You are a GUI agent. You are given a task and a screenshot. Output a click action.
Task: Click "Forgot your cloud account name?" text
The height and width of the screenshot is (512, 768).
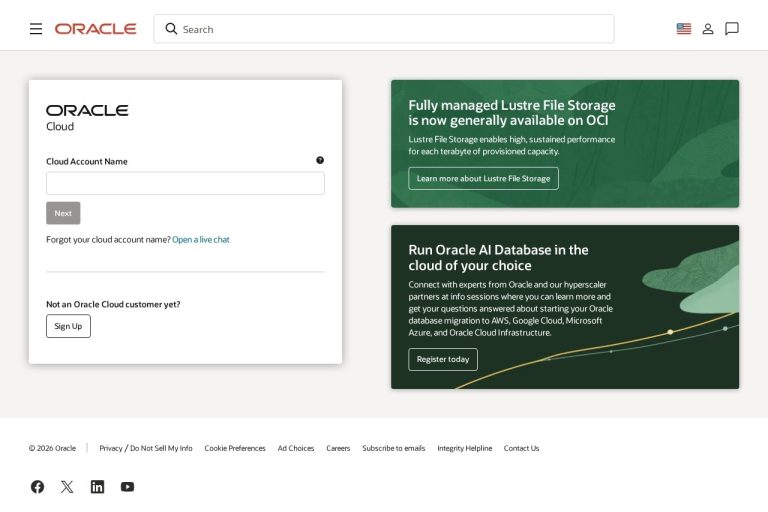click(108, 240)
